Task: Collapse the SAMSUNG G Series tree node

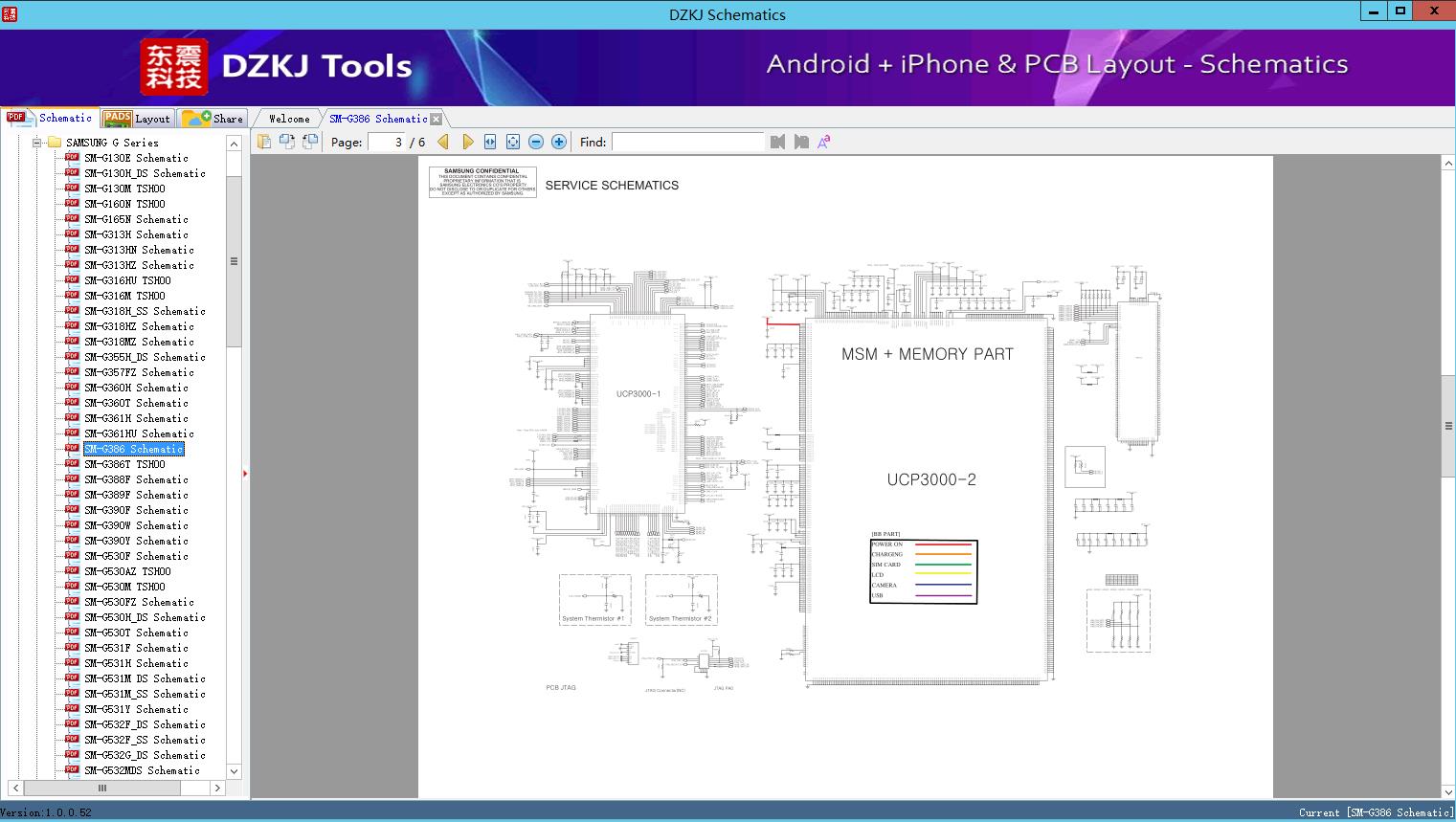Action: tap(36, 143)
